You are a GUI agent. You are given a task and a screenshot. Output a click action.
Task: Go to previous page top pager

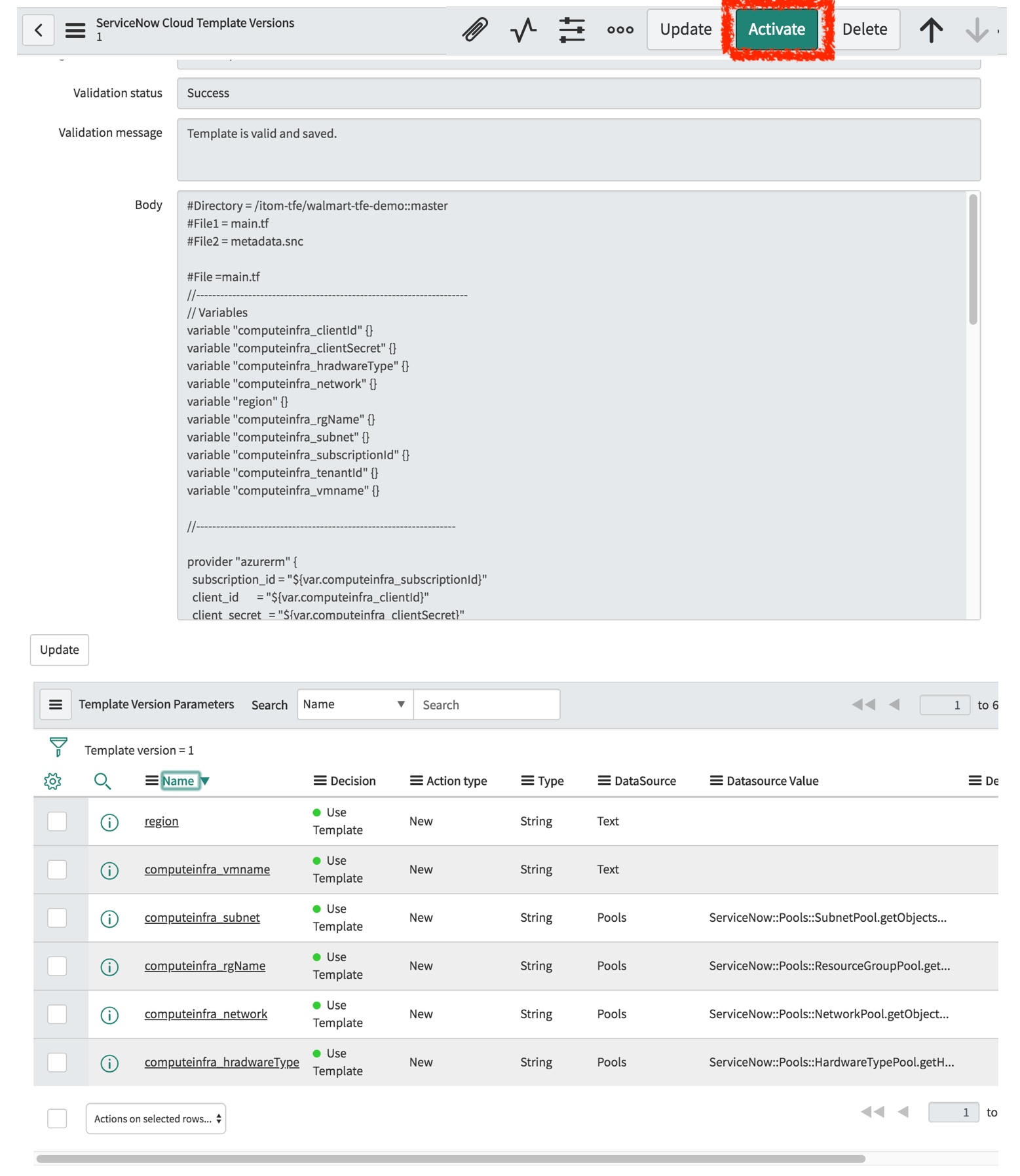pos(894,704)
